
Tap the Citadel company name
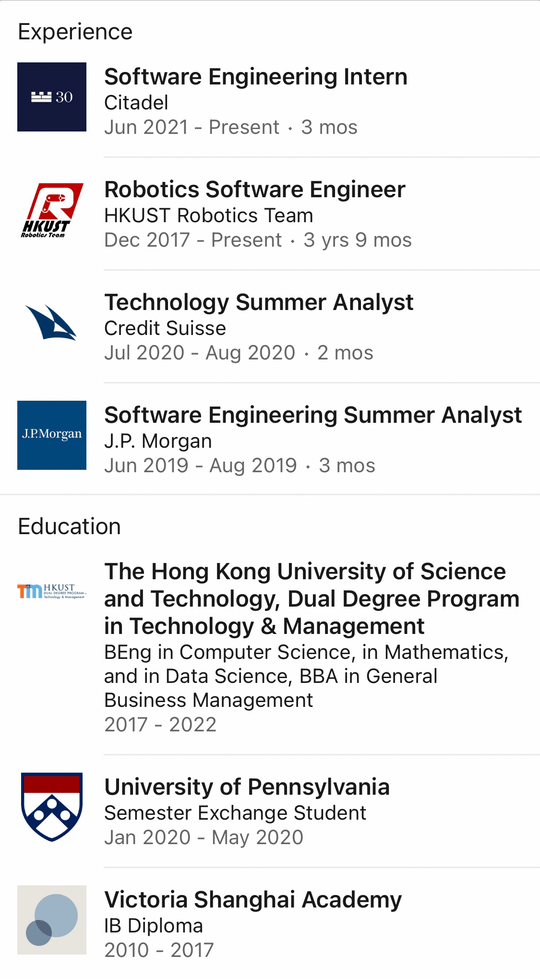click(x=136, y=102)
